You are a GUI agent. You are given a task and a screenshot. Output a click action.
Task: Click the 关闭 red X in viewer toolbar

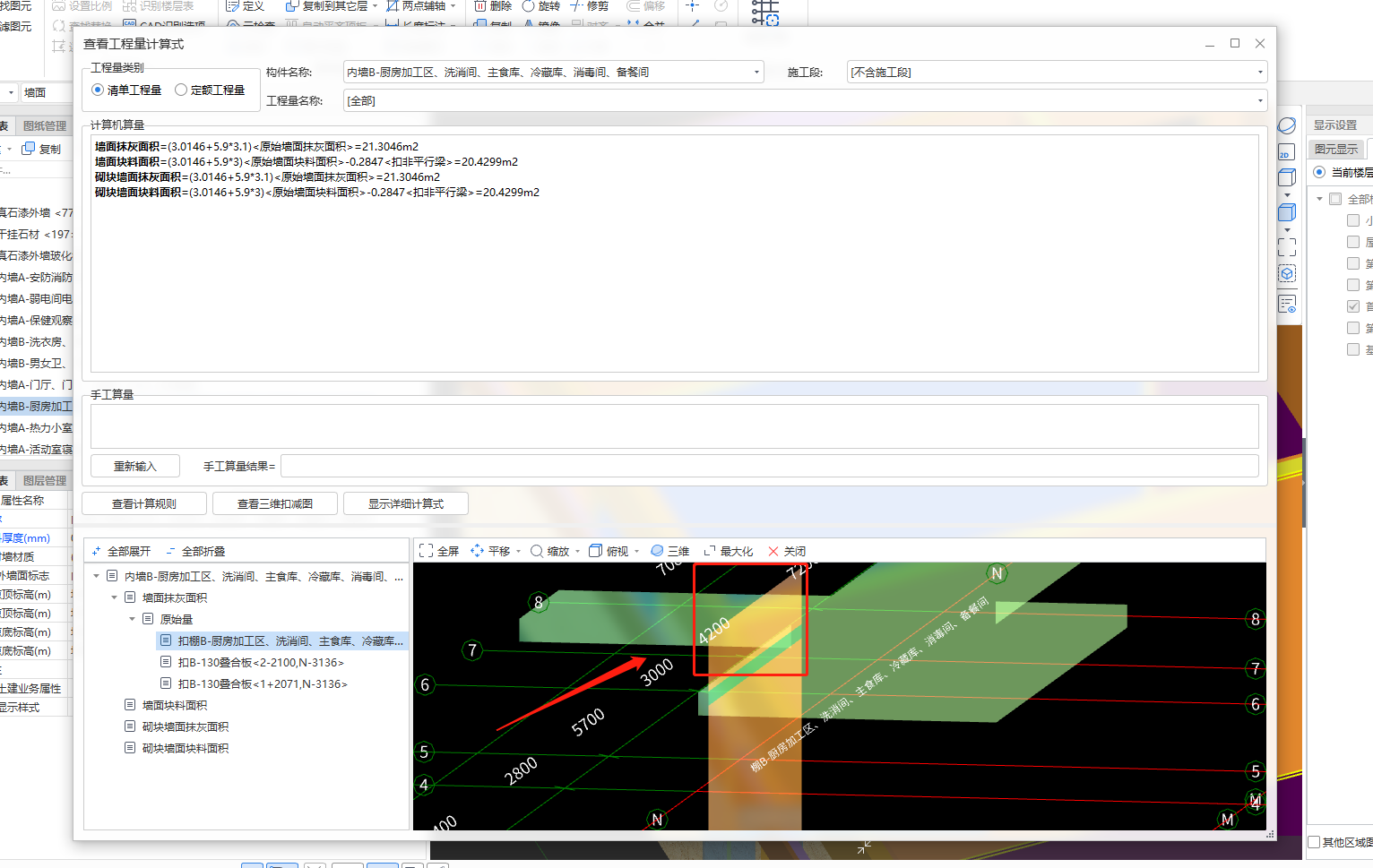[x=773, y=551]
